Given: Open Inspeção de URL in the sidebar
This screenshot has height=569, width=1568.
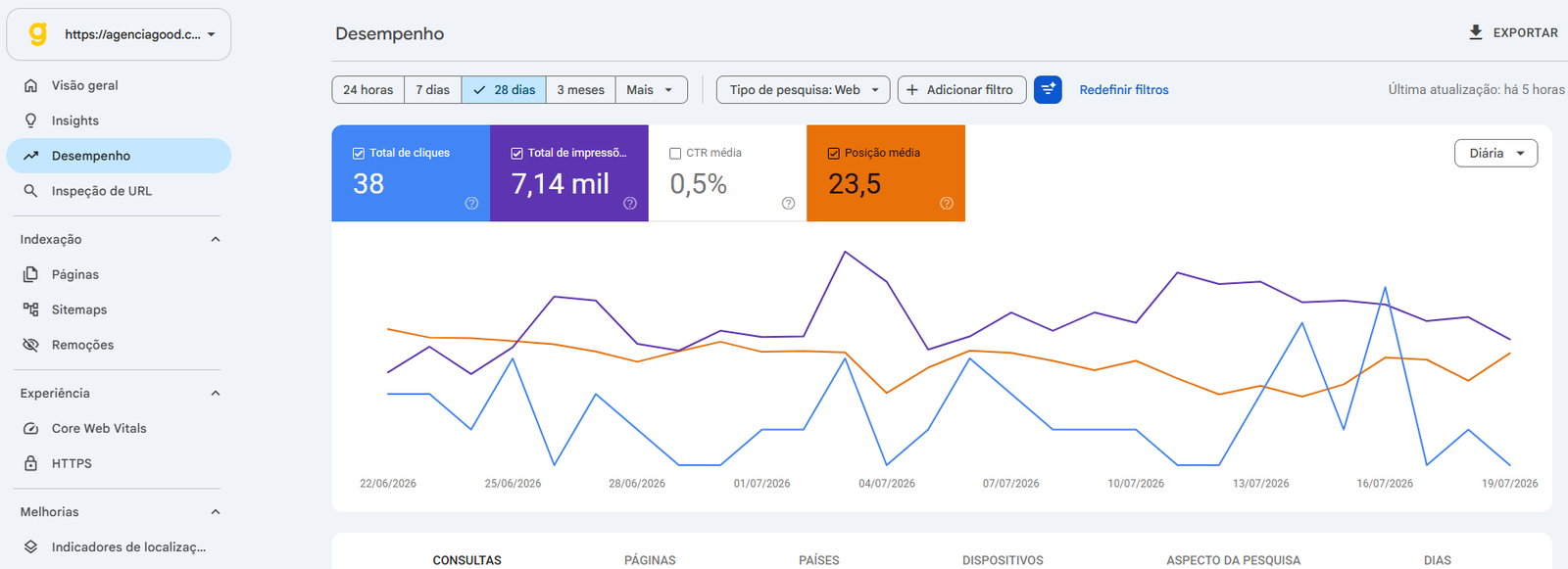Looking at the screenshot, I should [119, 191].
